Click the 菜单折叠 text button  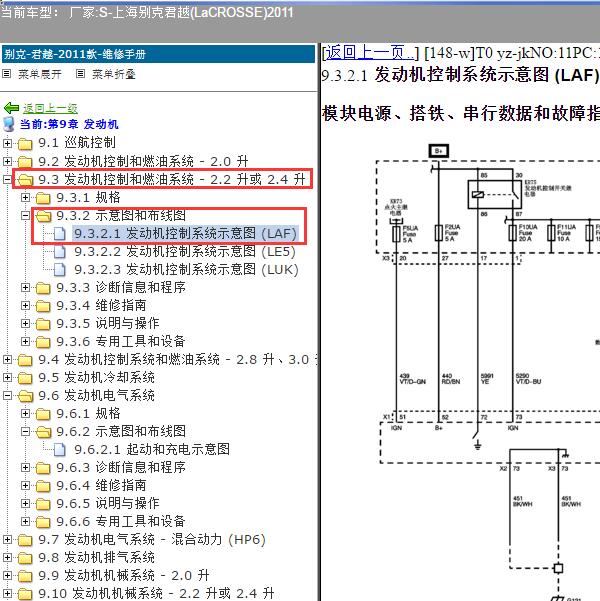[114, 74]
